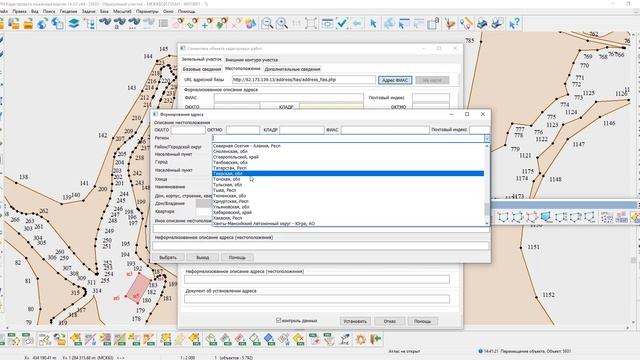The image size is (640, 360).
Task: Click the region list scrollbar down arrow
Action: click(487, 223)
